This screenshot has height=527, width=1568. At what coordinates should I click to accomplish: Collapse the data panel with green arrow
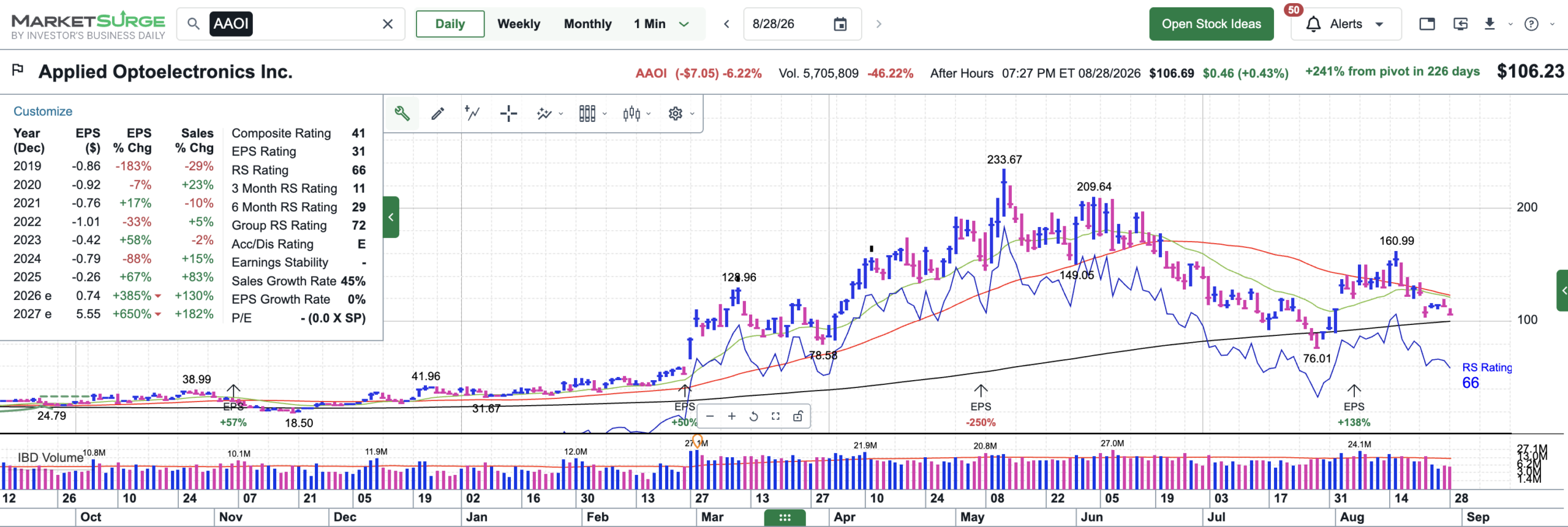pos(391,217)
